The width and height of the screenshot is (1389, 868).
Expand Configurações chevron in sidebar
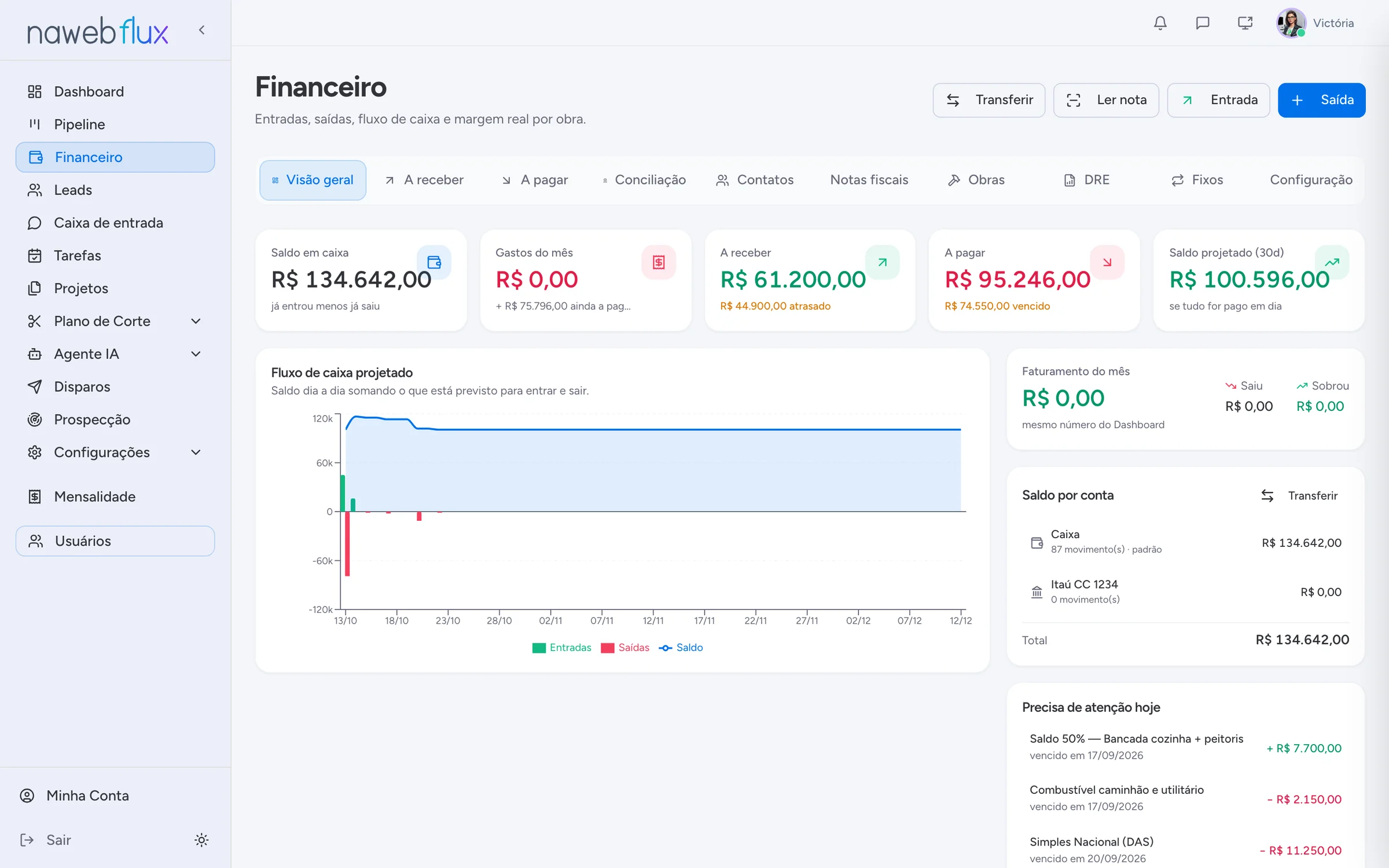196,452
